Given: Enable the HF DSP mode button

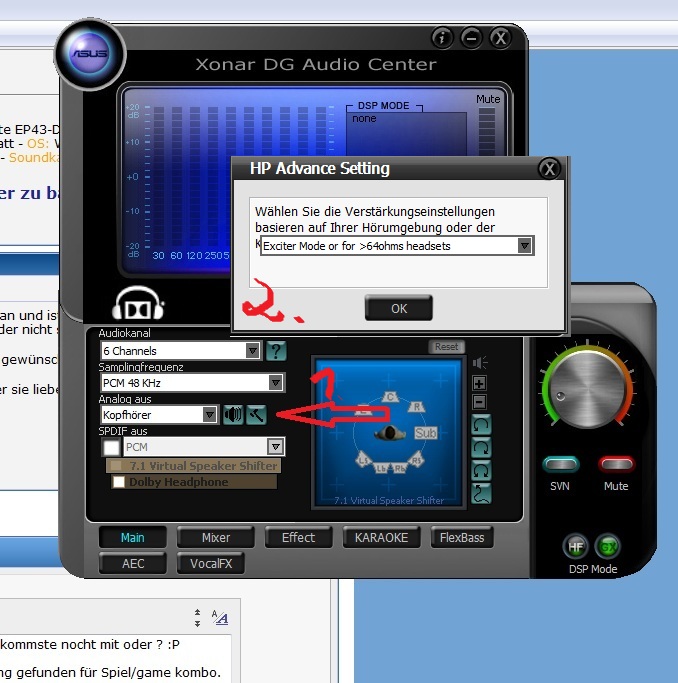Looking at the screenshot, I should click(x=575, y=546).
